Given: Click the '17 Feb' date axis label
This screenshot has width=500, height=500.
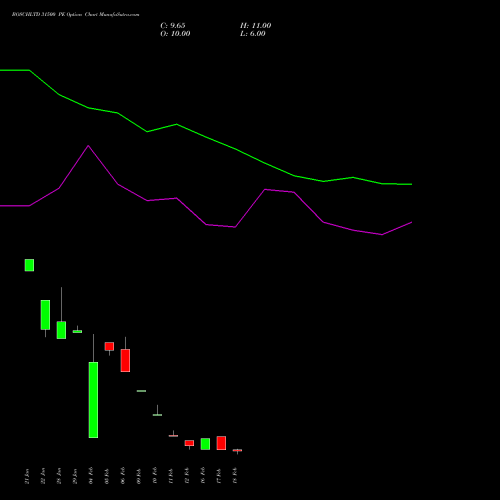Looking at the screenshot, I should click(219, 476).
